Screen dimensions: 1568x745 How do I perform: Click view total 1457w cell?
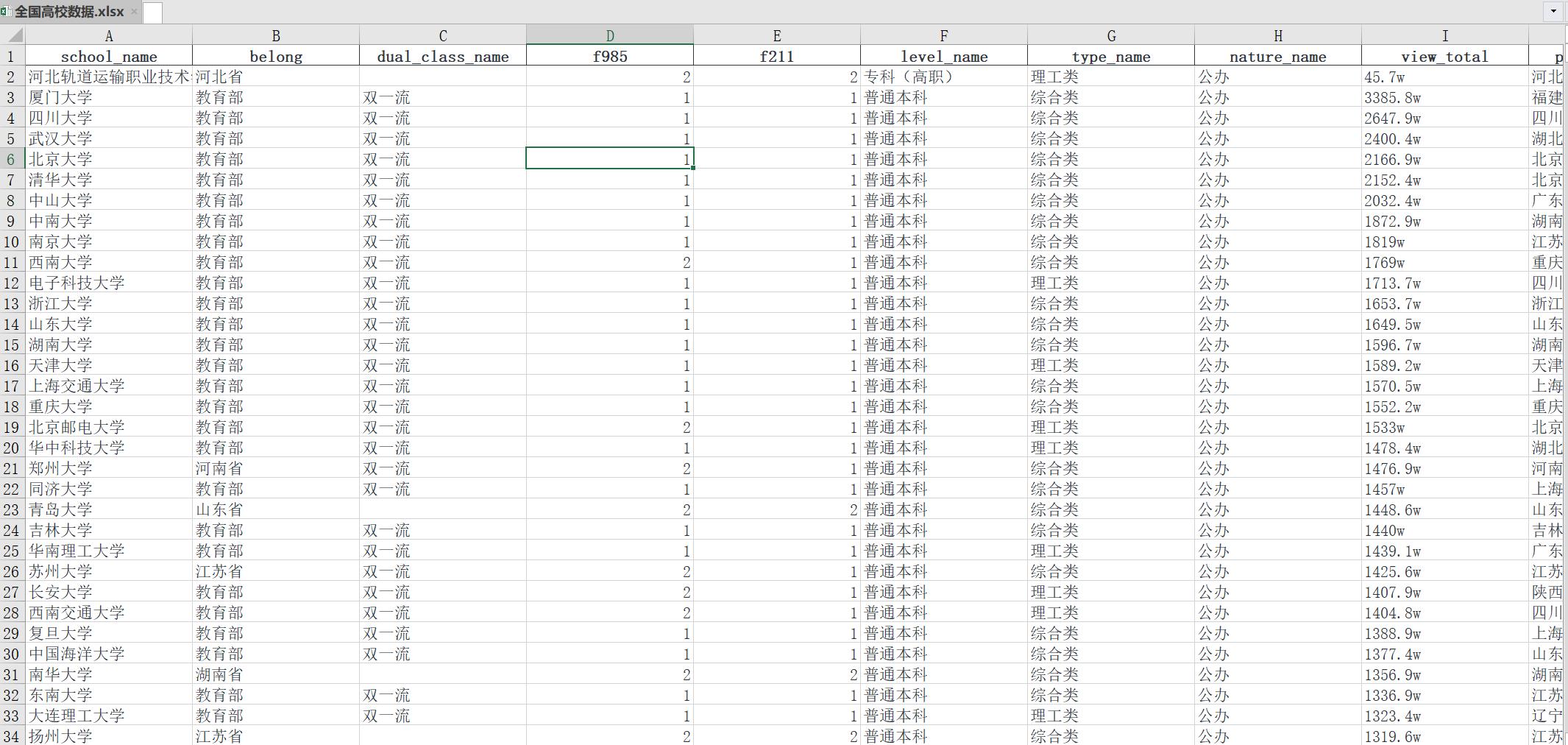tap(1445, 489)
